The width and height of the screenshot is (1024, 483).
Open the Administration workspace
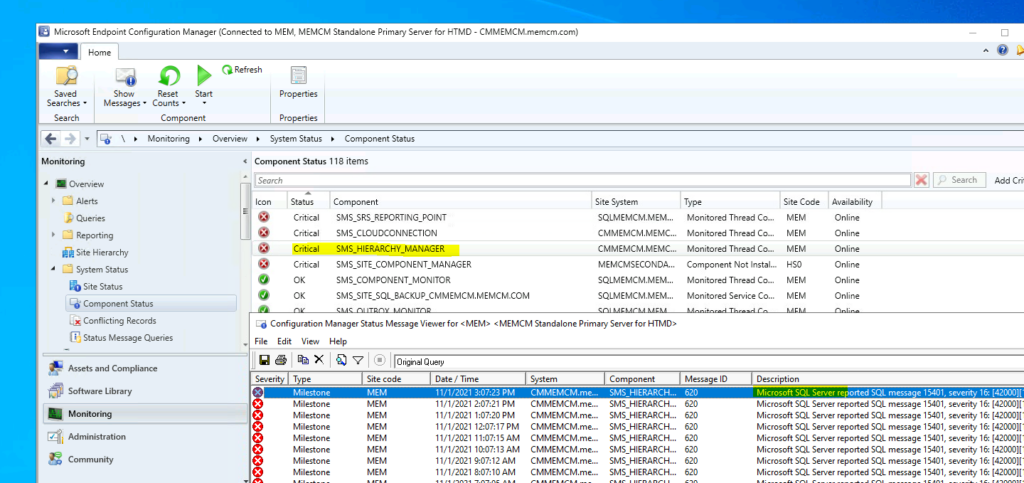(145, 437)
